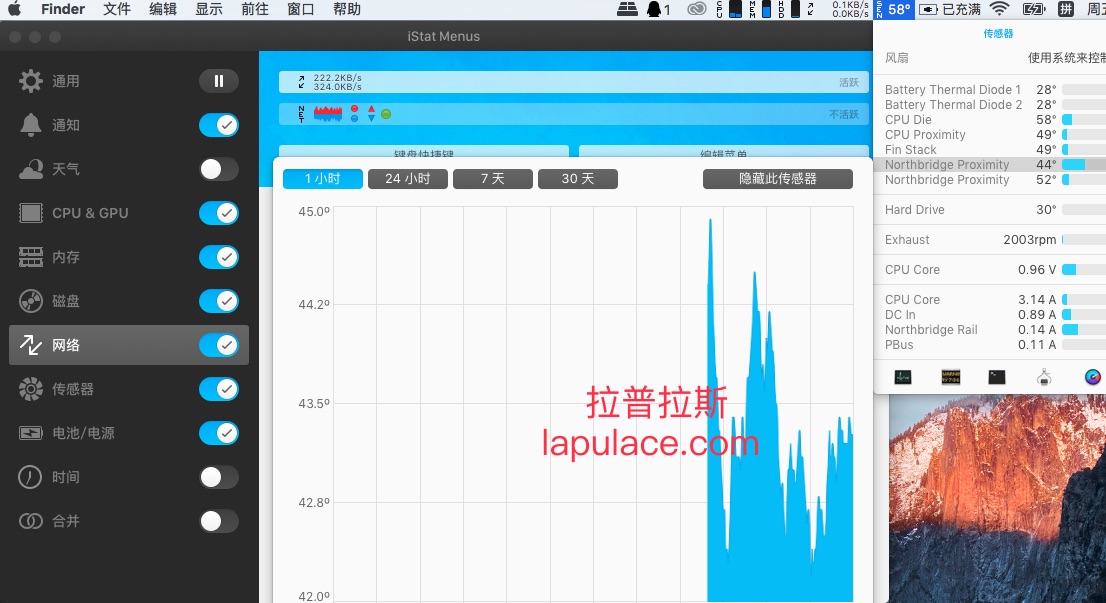
Task: Select the inactive NET graph item
Action: click(x=574, y=114)
